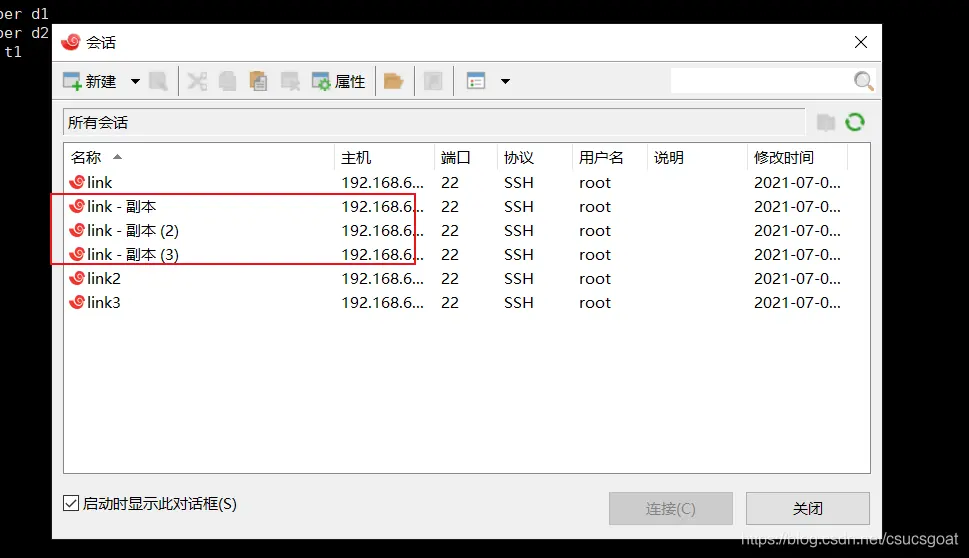Open 属性 session properties
Image resolution: width=969 pixels, height=558 pixels.
click(x=339, y=82)
